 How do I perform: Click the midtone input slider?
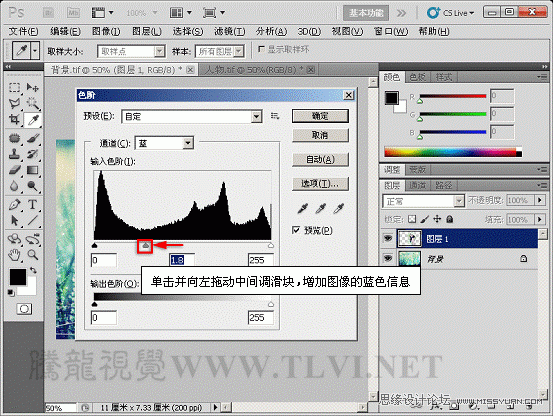145,245
